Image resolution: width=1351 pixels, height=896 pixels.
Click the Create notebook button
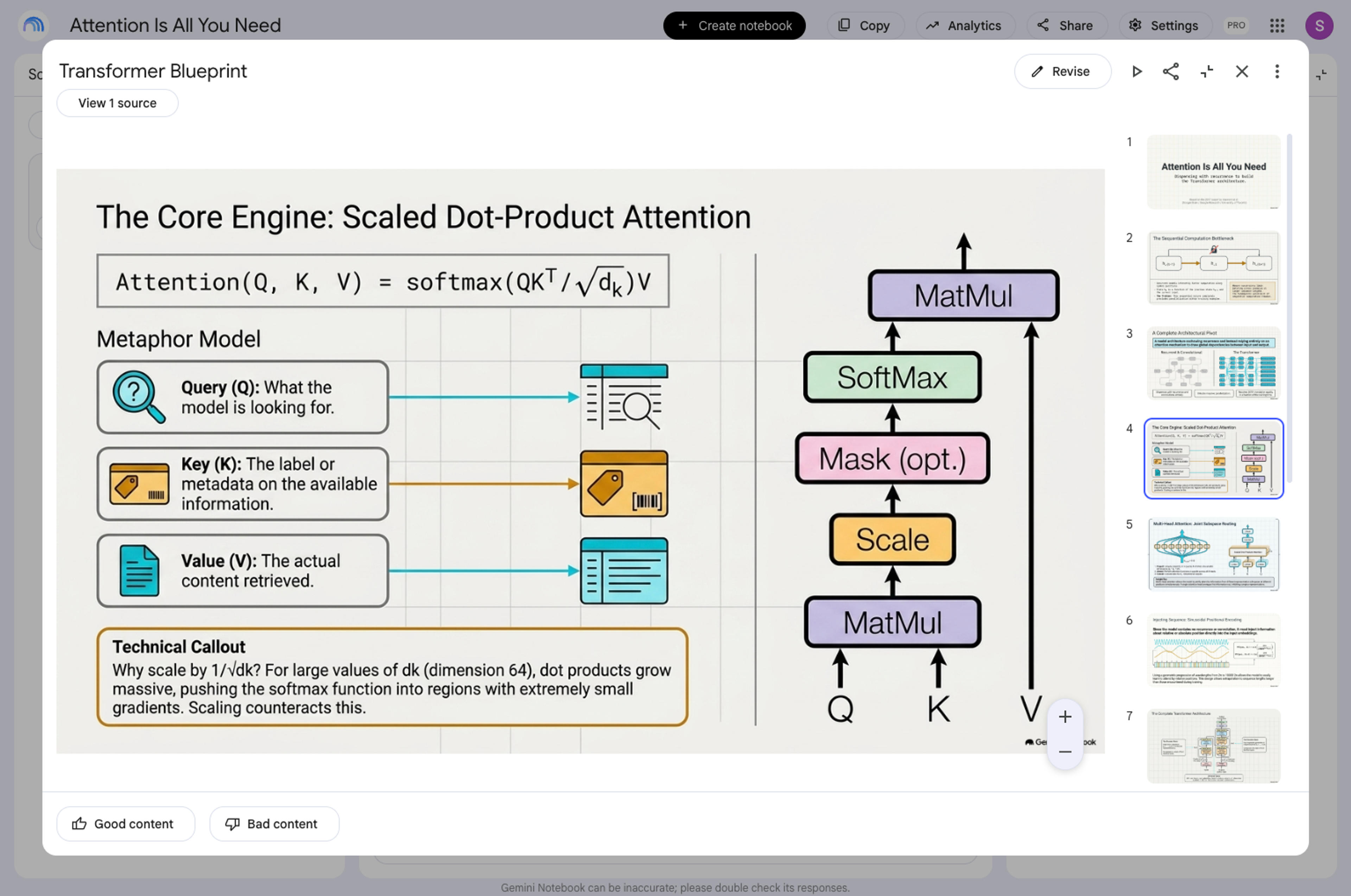[x=734, y=26]
